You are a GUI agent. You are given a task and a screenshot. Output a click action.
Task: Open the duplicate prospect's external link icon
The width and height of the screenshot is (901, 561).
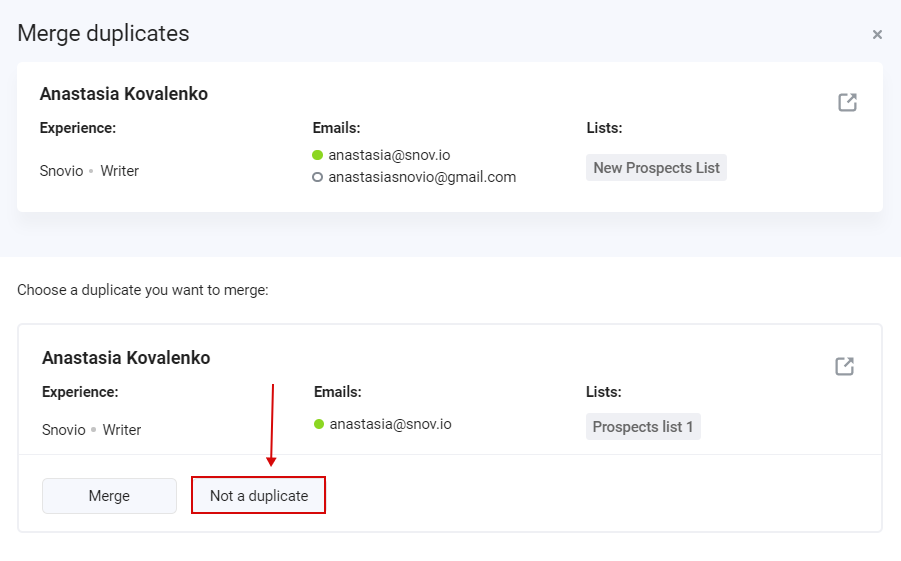[x=844, y=366]
